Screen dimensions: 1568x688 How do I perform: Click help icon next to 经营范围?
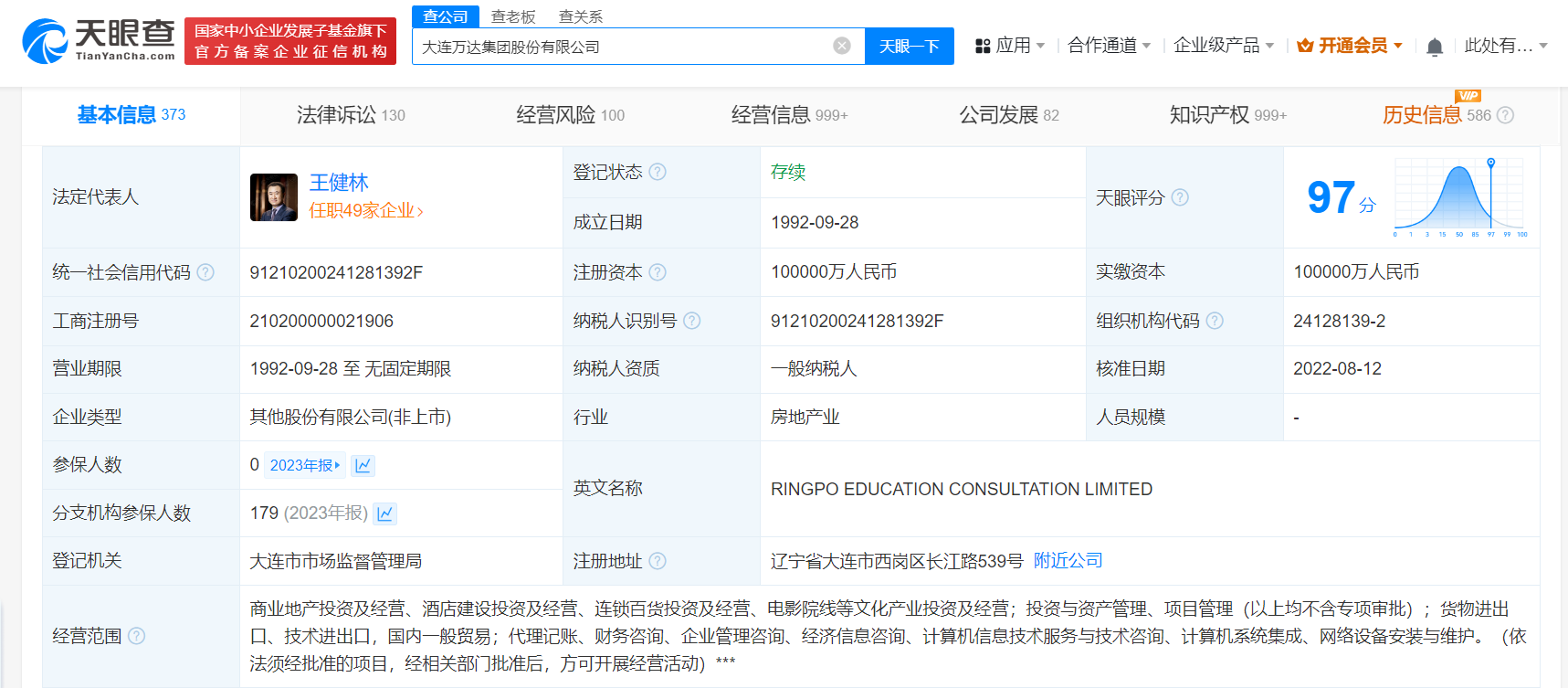coord(136,636)
